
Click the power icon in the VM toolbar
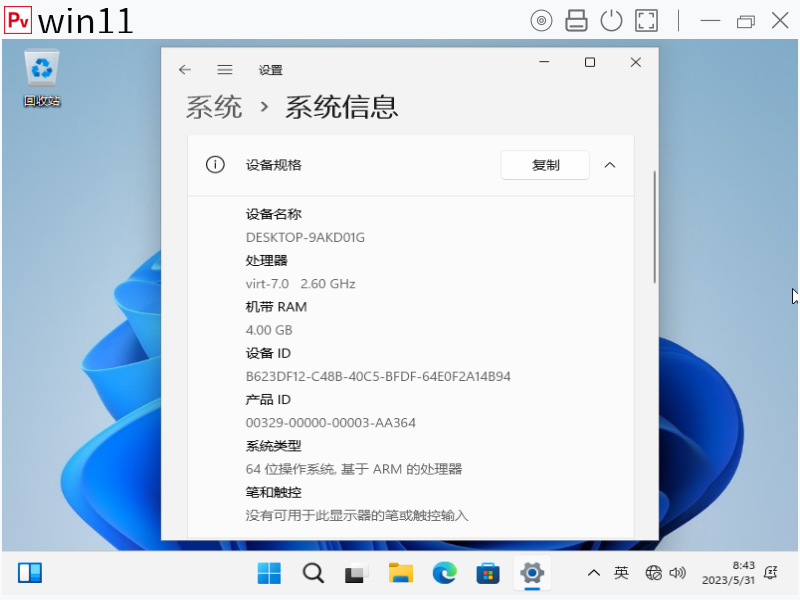tap(611, 21)
